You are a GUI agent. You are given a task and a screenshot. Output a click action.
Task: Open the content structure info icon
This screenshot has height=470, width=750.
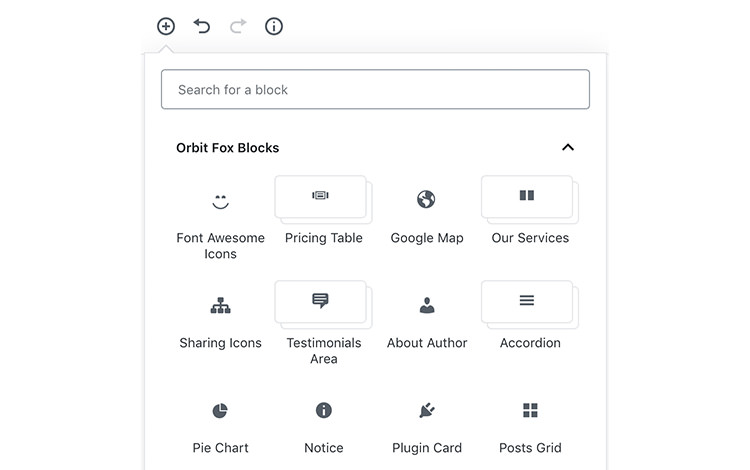click(x=274, y=26)
